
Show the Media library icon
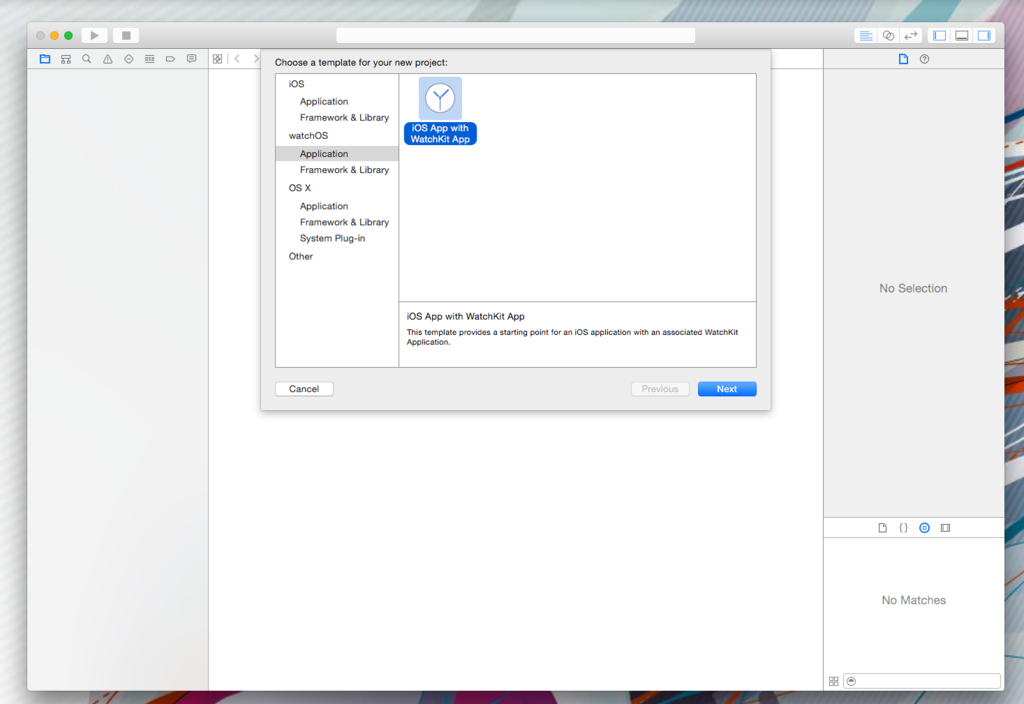(945, 528)
